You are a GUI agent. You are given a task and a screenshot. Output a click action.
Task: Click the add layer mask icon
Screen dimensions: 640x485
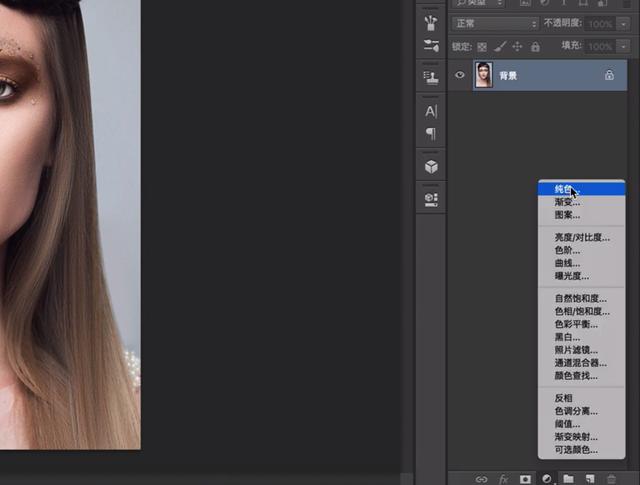(524, 479)
